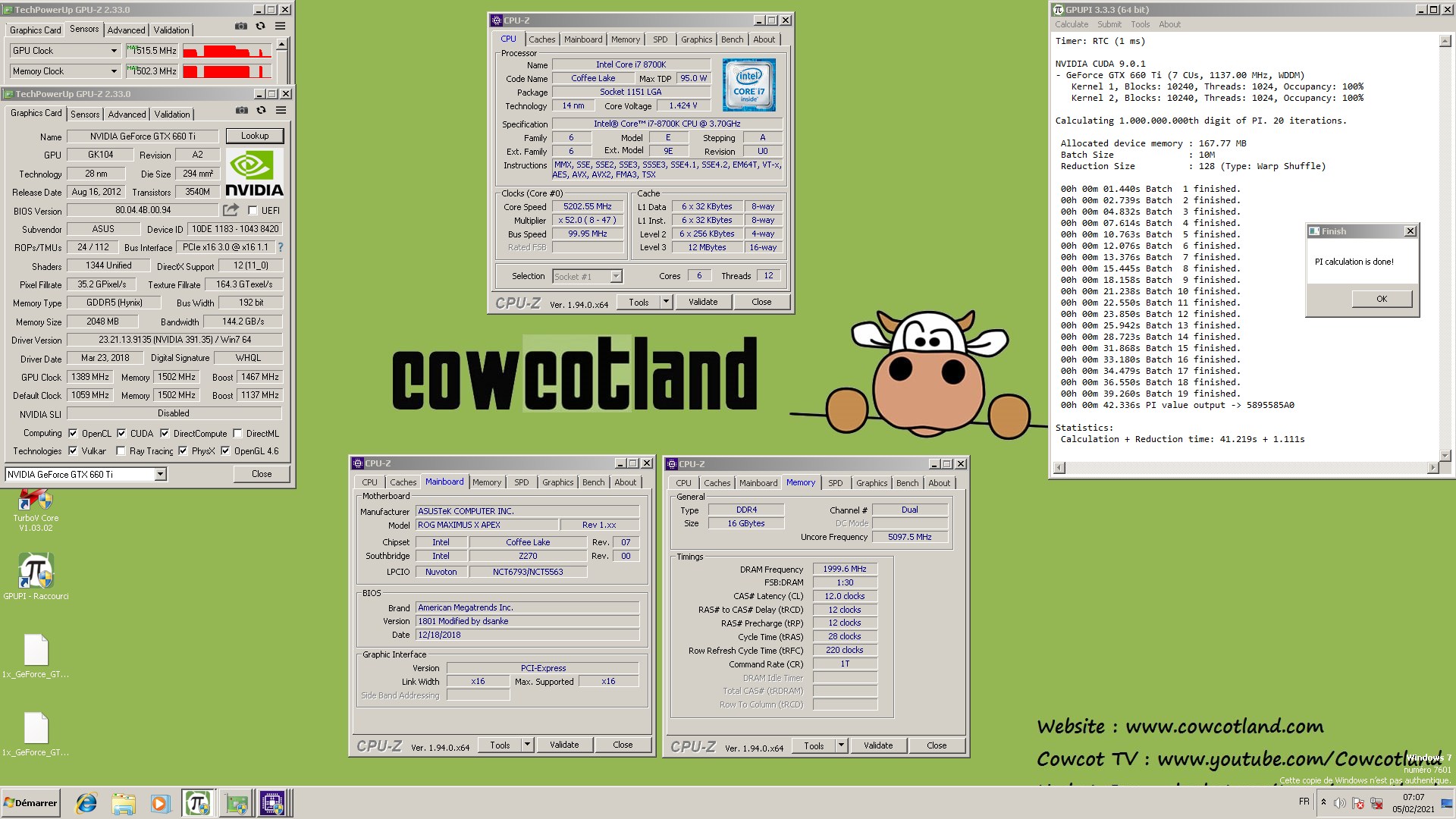The height and width of the screenshot is (819, 1456).
Task: Switch to GPUPI in the taskbar
Action: [198, 803]
